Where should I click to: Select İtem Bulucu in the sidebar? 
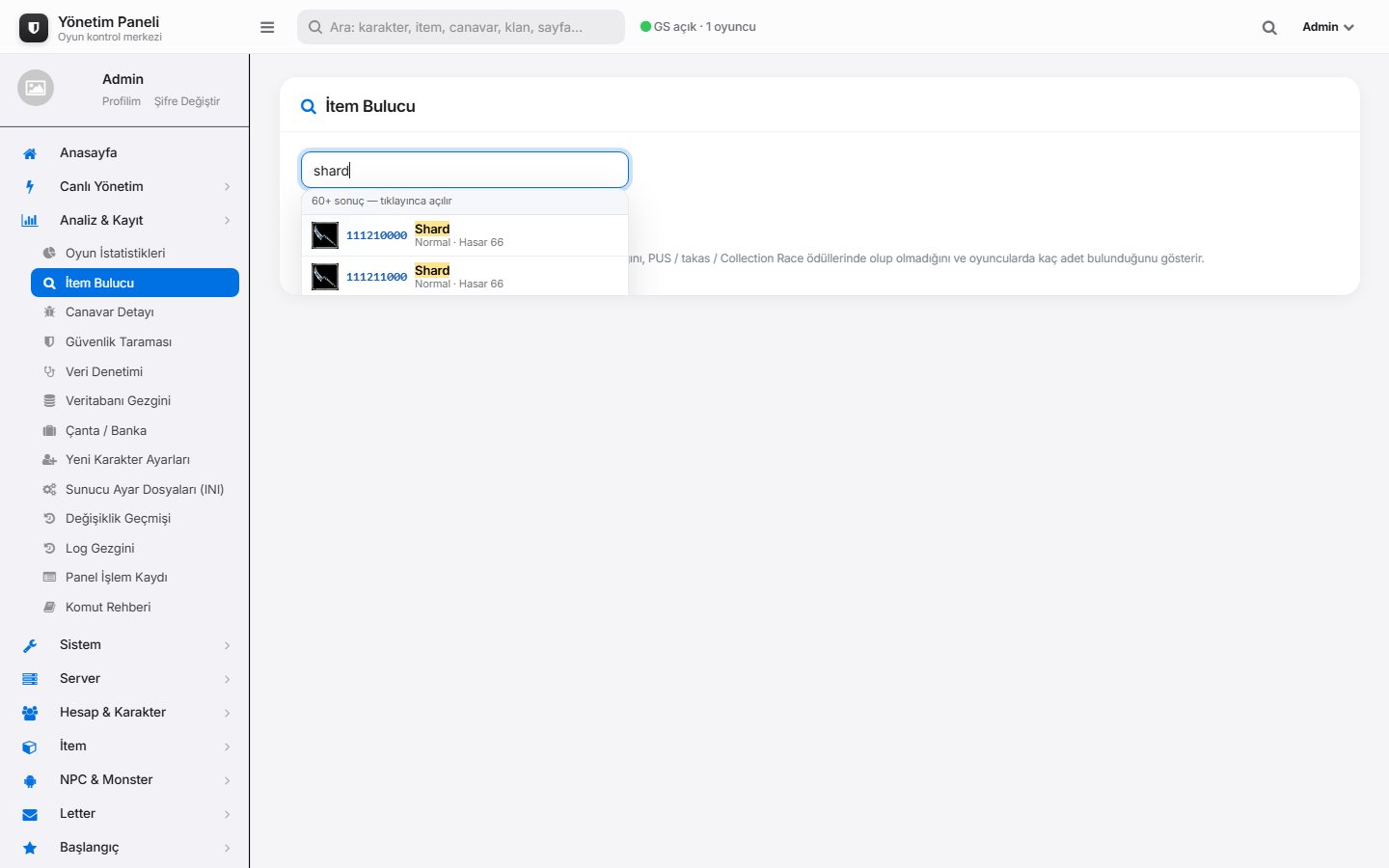pyautogui.click(x=135, y=283)
